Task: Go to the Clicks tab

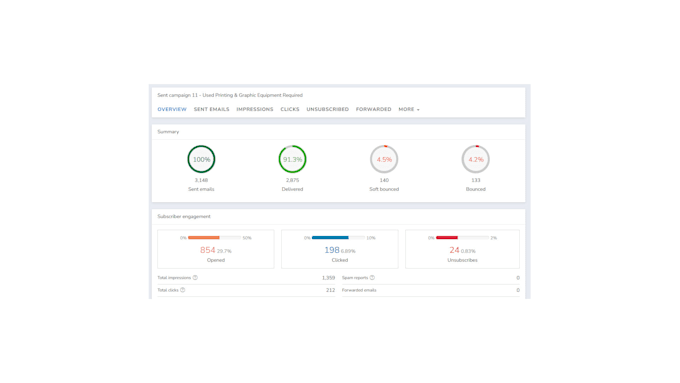Action: tap(290, 109)
